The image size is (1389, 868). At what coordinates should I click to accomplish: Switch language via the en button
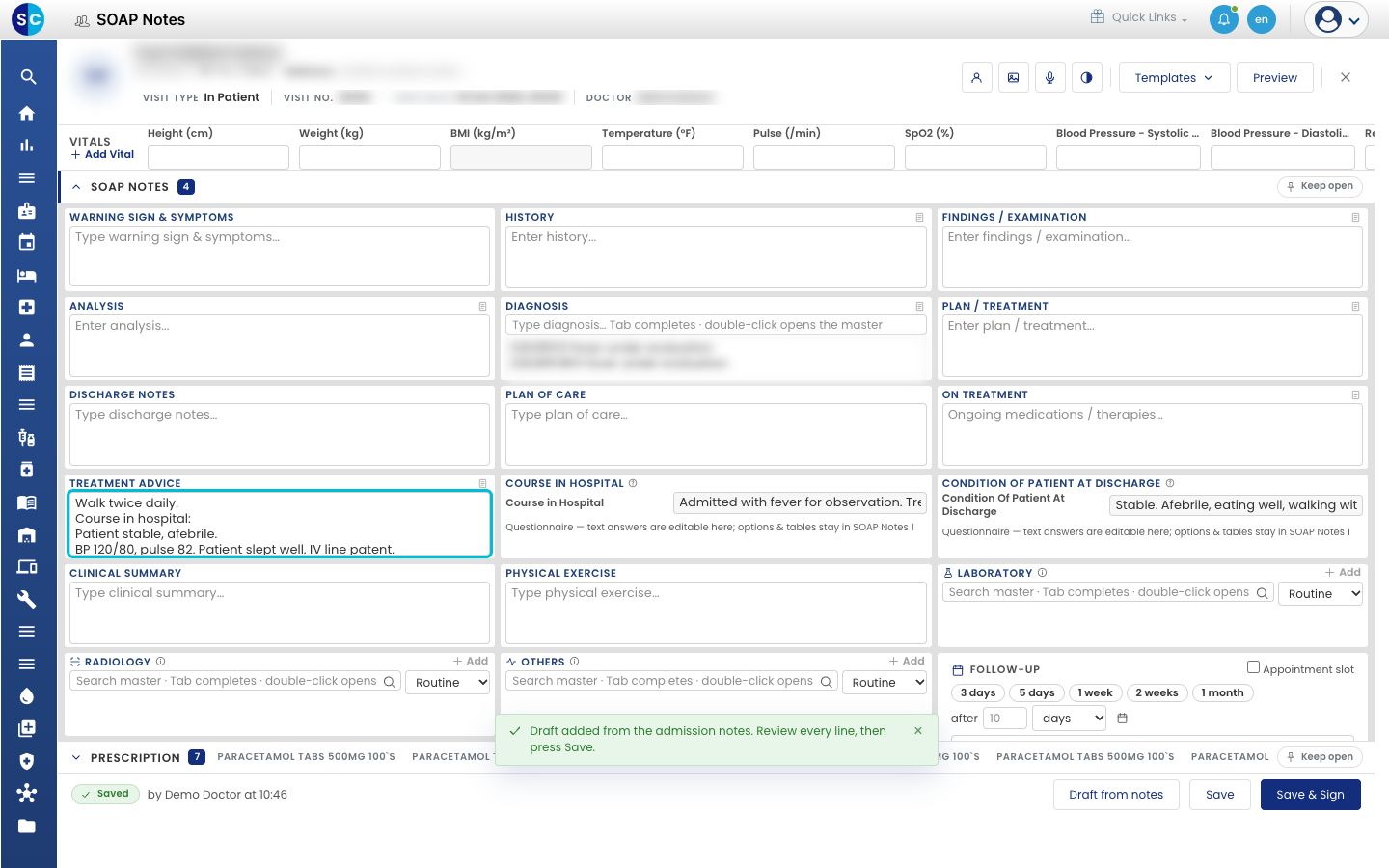click(1262, 19)
